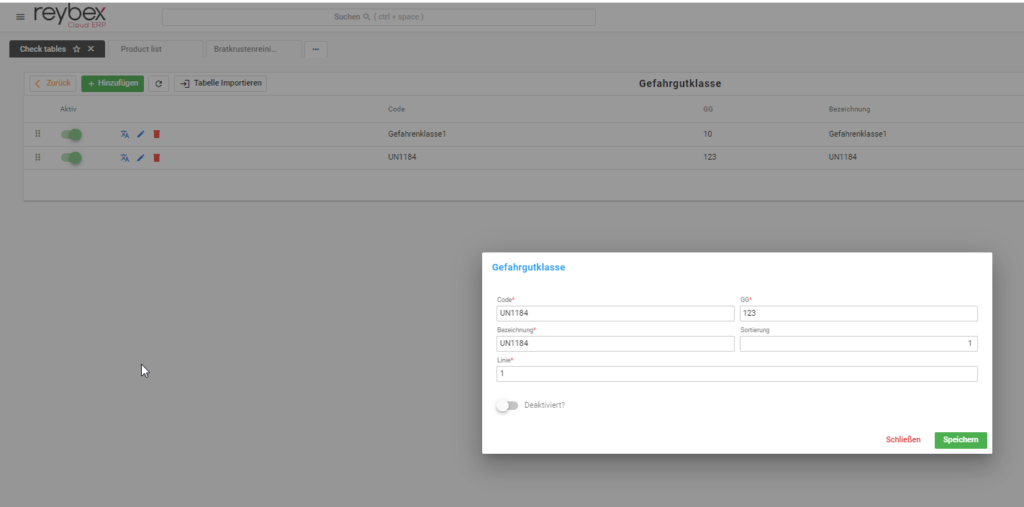Open translations for UN1184 row
The image size is (1024, 507).
tap(125, 157)
